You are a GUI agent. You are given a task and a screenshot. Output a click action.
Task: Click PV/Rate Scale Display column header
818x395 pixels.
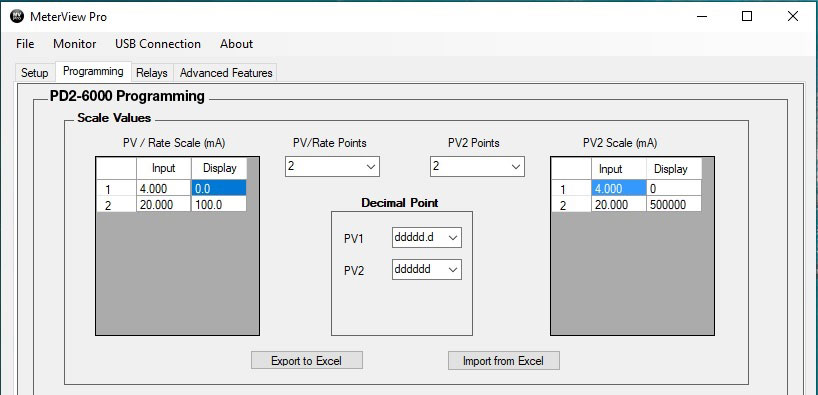coord(219,169)
